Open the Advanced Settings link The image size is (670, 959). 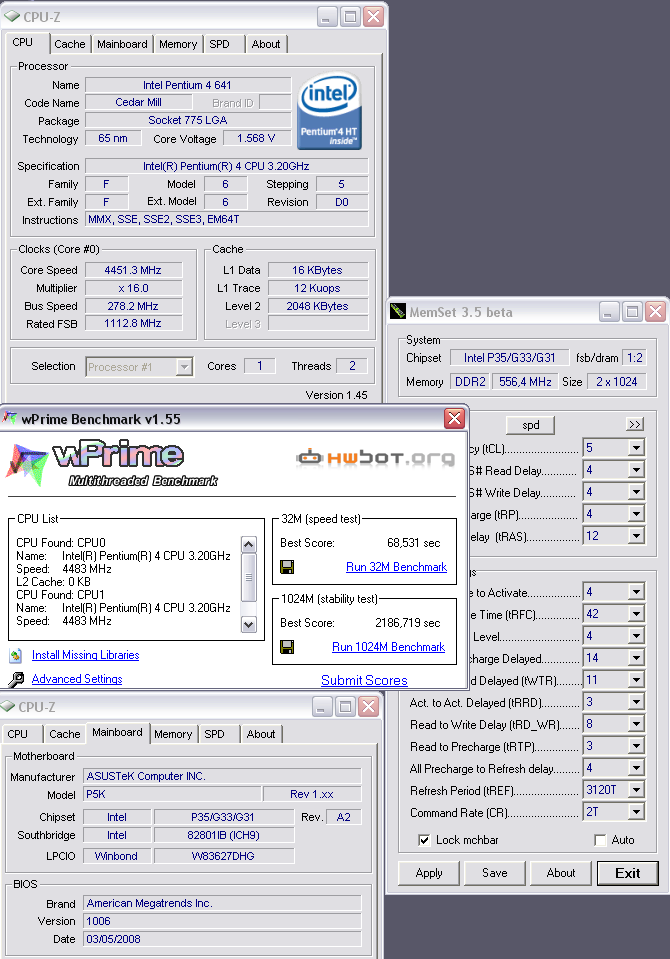77,679
